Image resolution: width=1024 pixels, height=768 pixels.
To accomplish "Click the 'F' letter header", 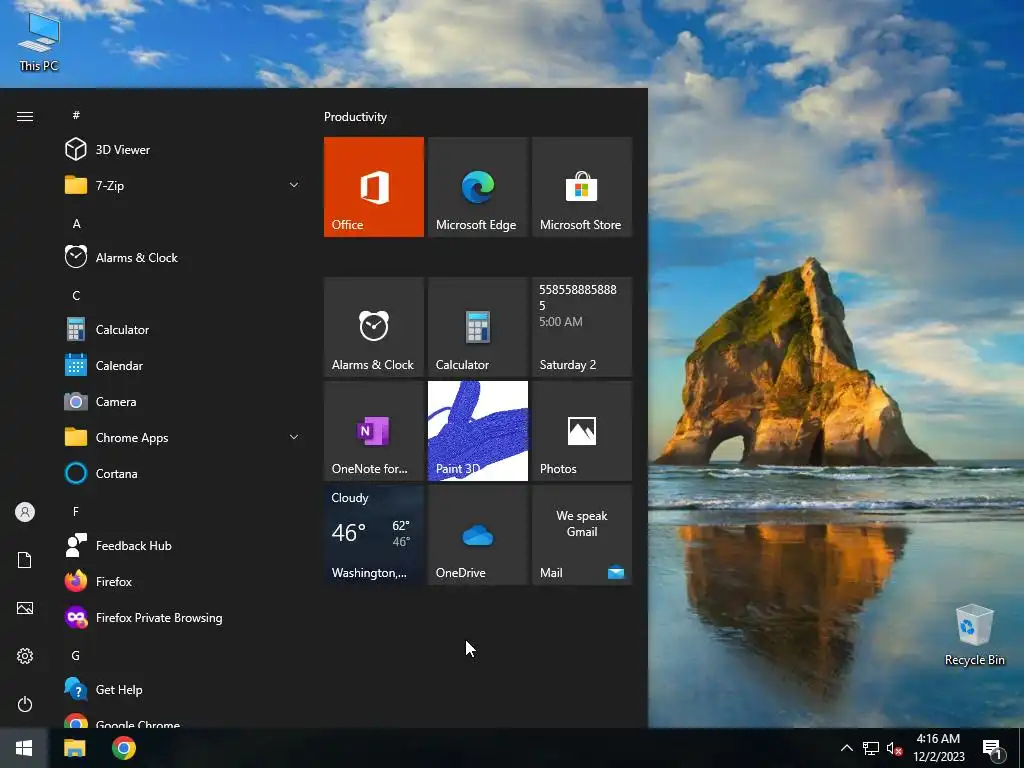I will tap(76, 511).
